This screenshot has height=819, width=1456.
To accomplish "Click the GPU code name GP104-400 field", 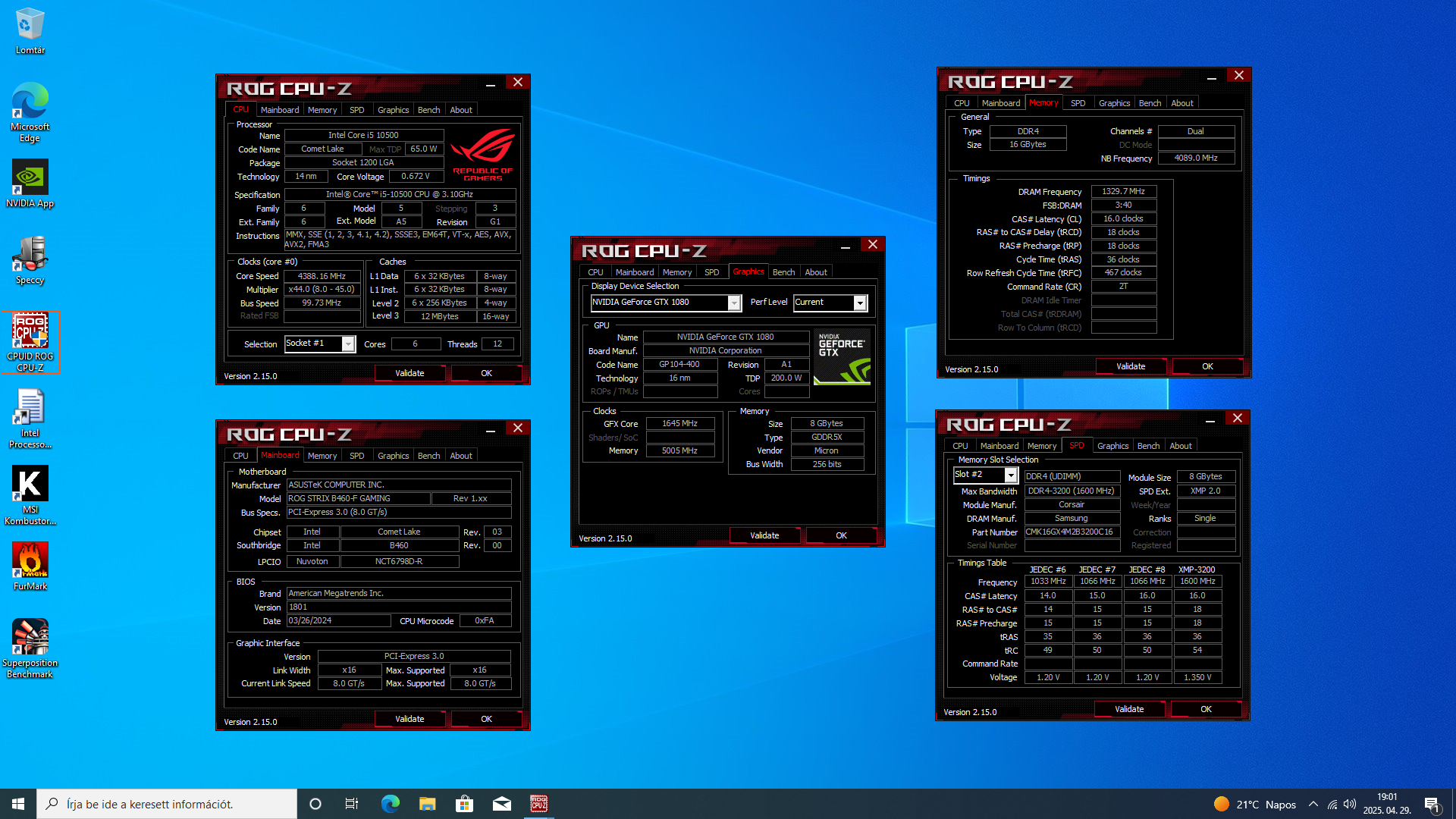I will 679,365.
